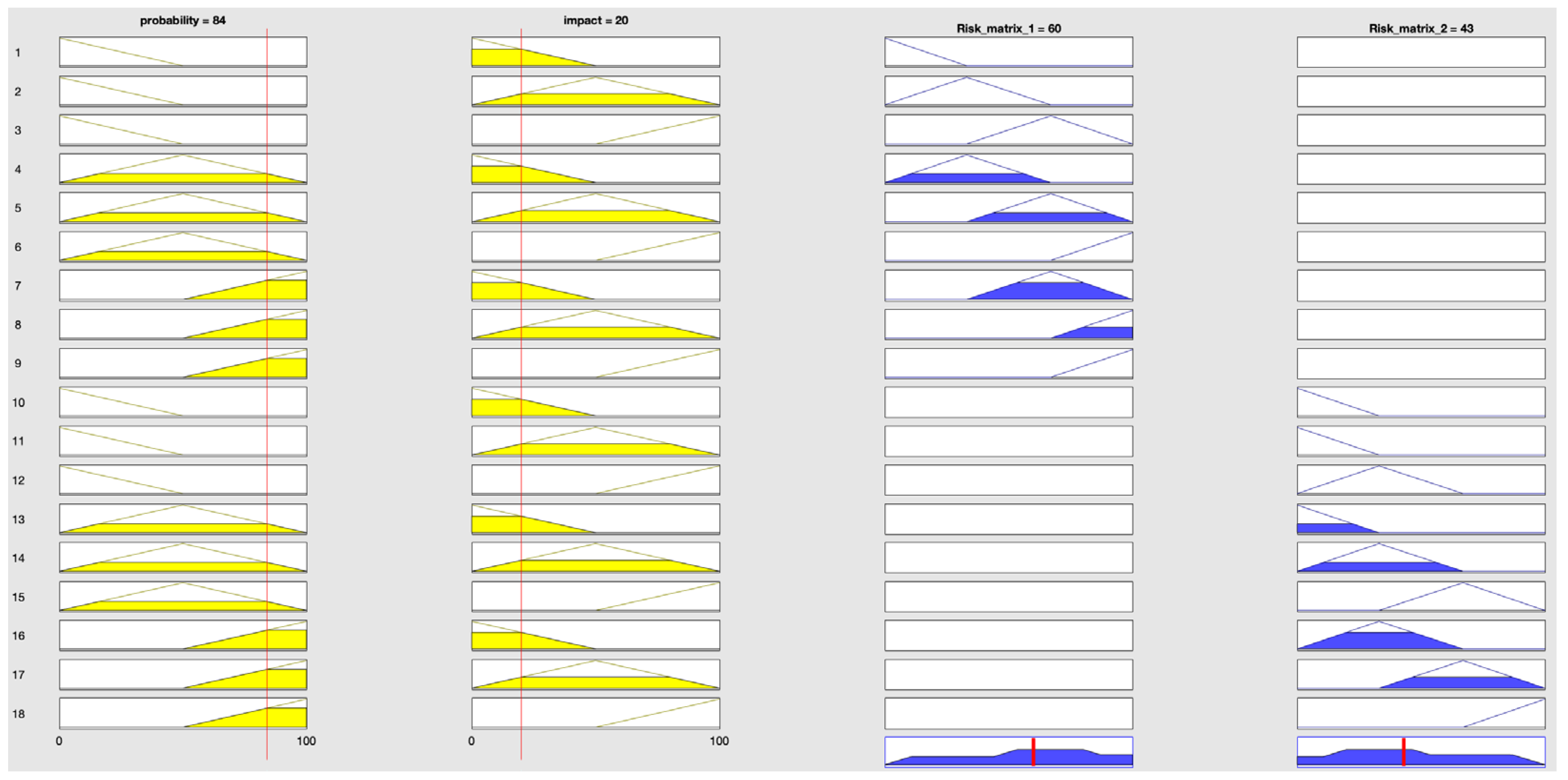Click impact plot of rule 10

595,402
